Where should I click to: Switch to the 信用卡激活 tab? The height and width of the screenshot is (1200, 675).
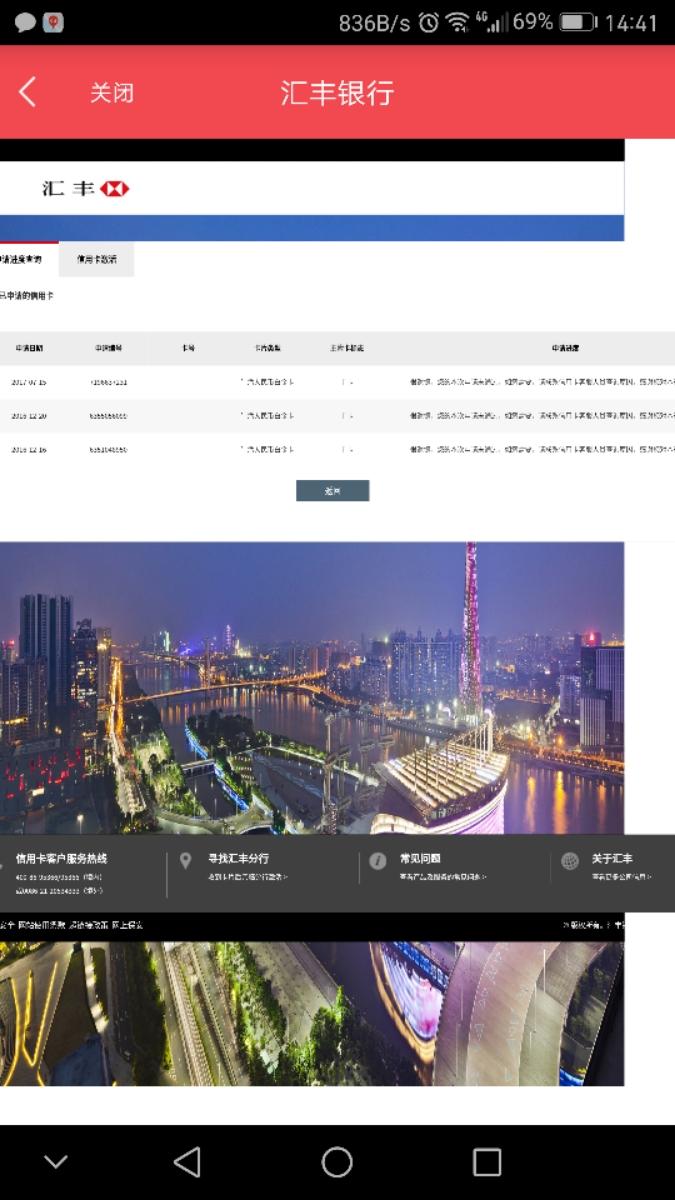[97, 259]
